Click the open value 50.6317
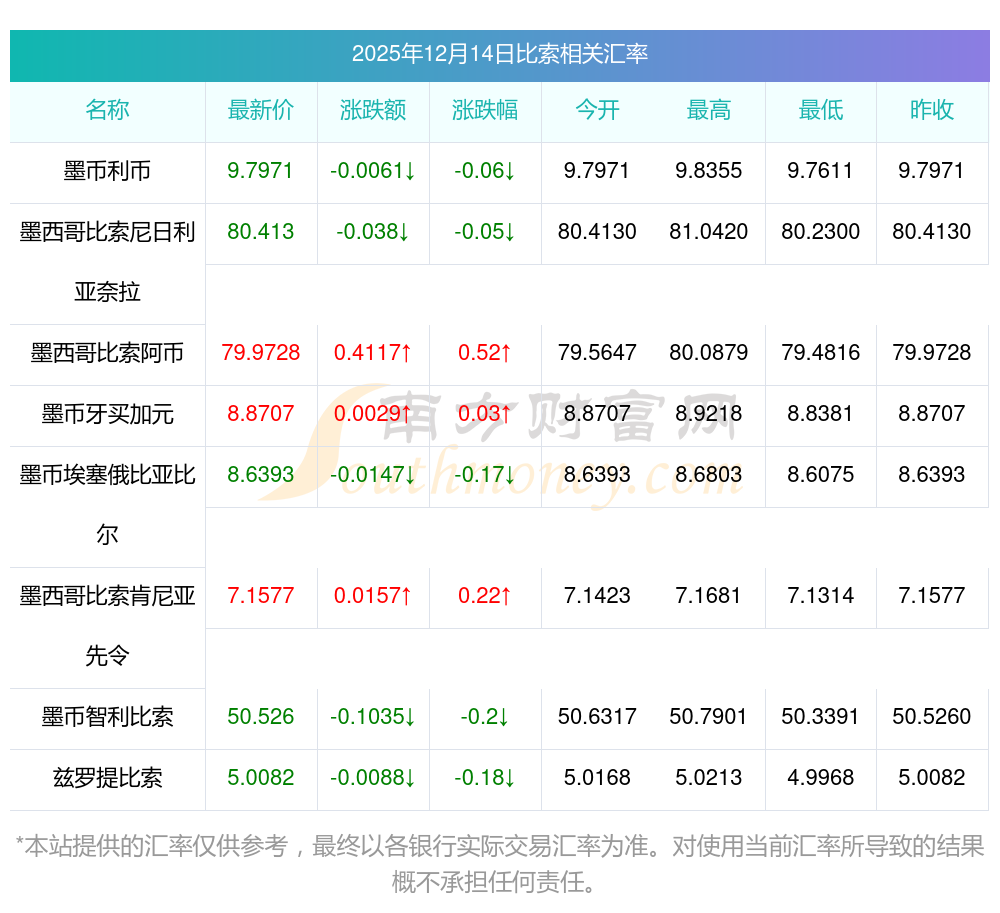Viewport: 1000px width, 913px height. (597, 717)
